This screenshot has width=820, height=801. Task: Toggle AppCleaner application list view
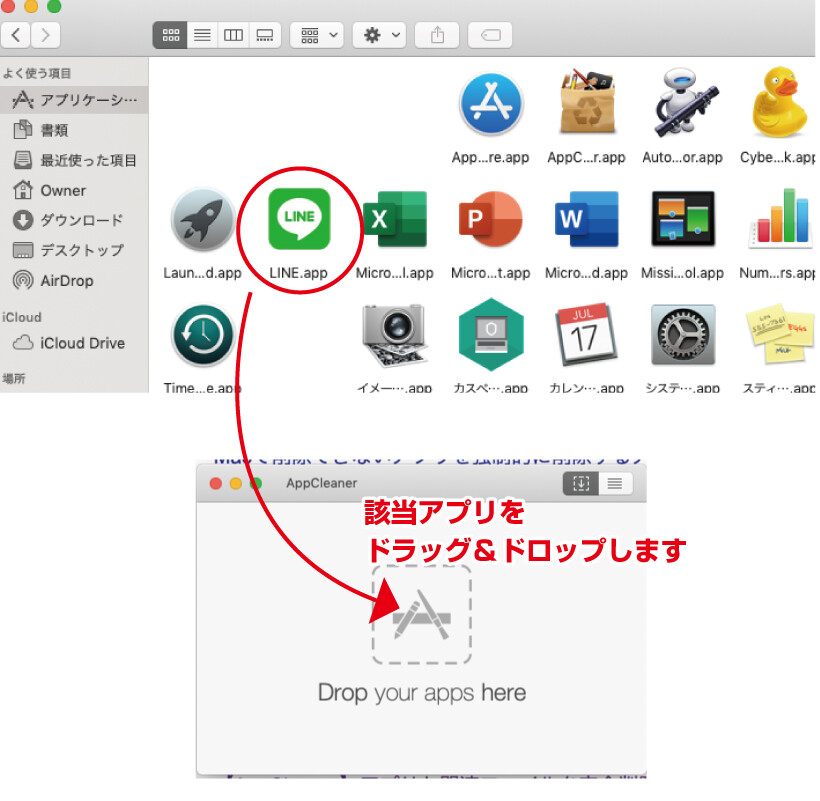pos(614,483)
